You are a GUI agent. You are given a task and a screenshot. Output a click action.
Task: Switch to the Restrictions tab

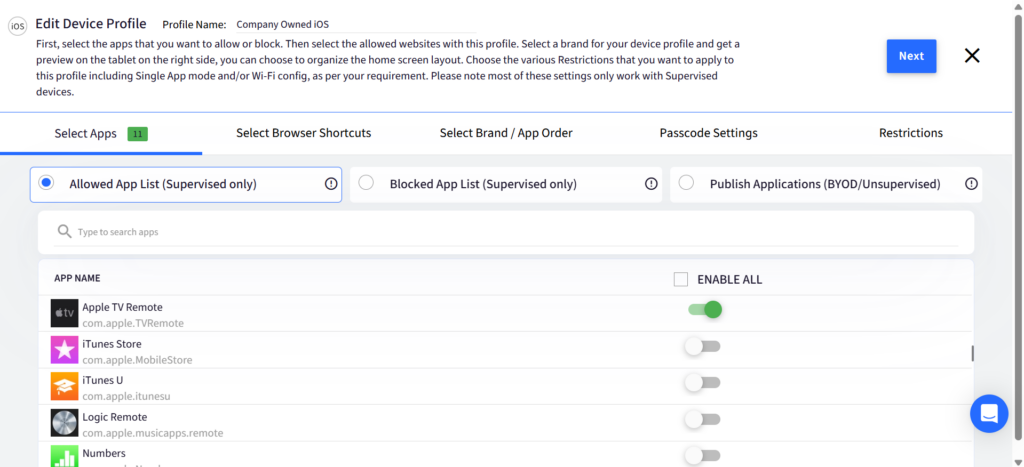click(x=910, y=133)
